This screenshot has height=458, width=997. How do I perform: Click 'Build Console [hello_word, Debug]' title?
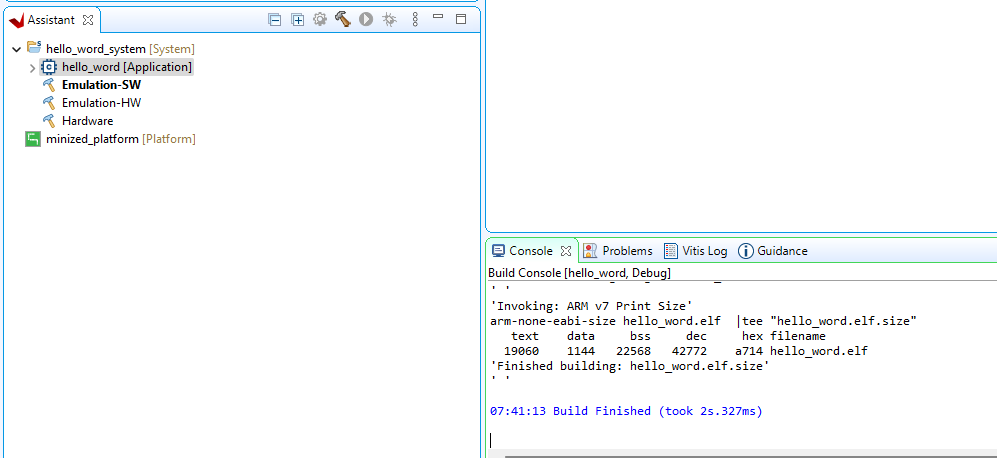point(579,273)
